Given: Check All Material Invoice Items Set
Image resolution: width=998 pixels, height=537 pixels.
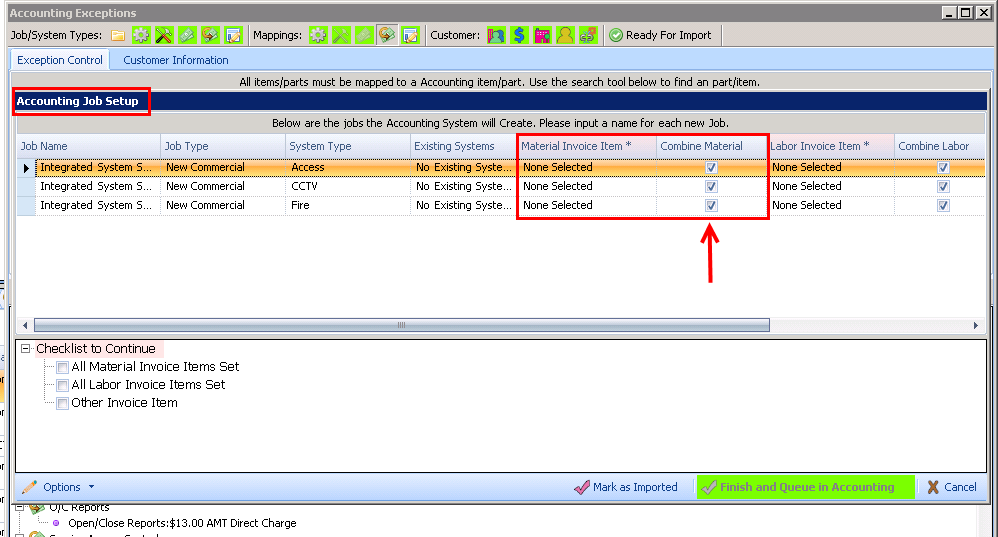Looking at the screenshot, I should tap(62, 367).
